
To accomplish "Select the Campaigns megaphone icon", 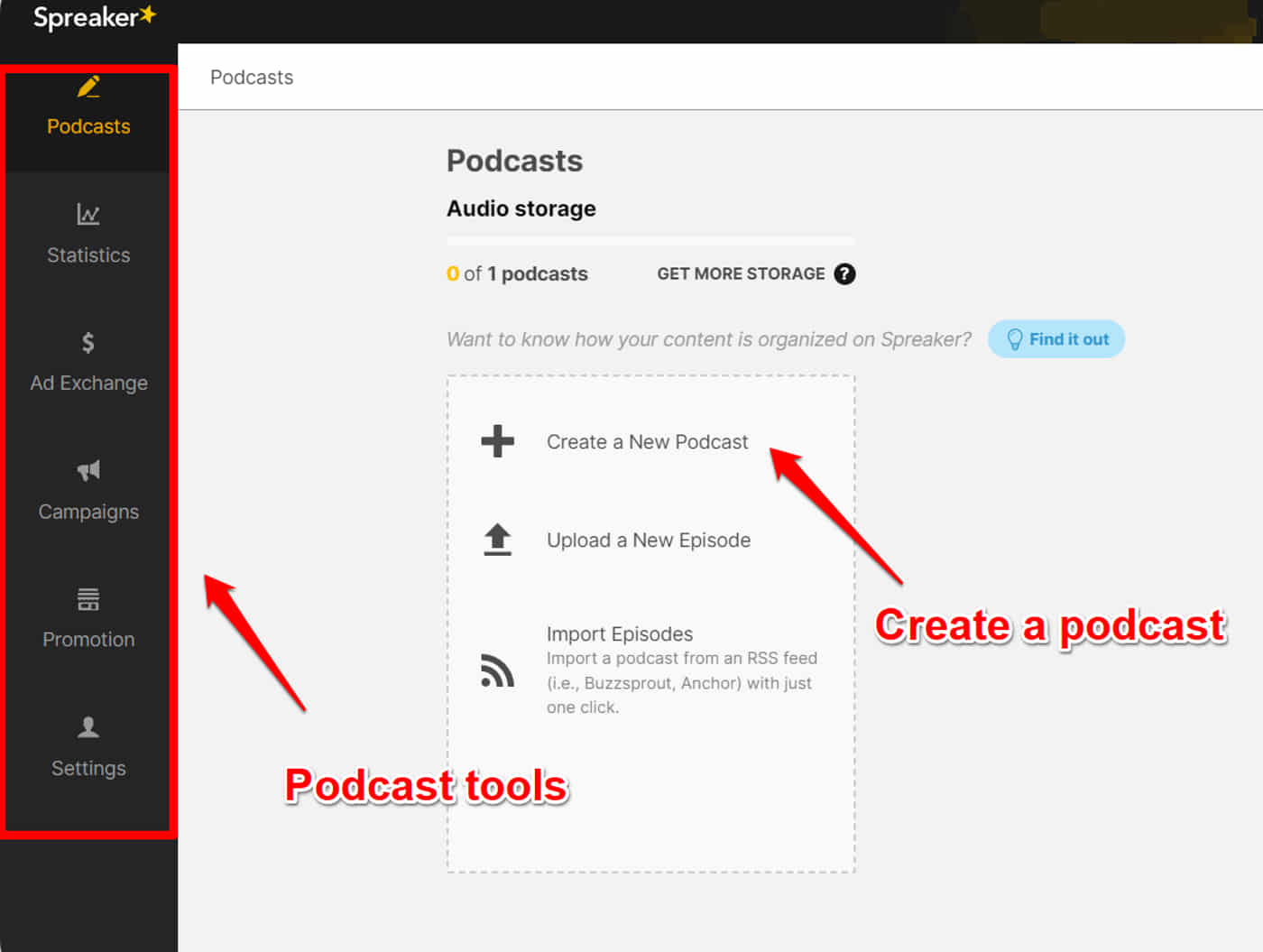I will tap(88, 470).
